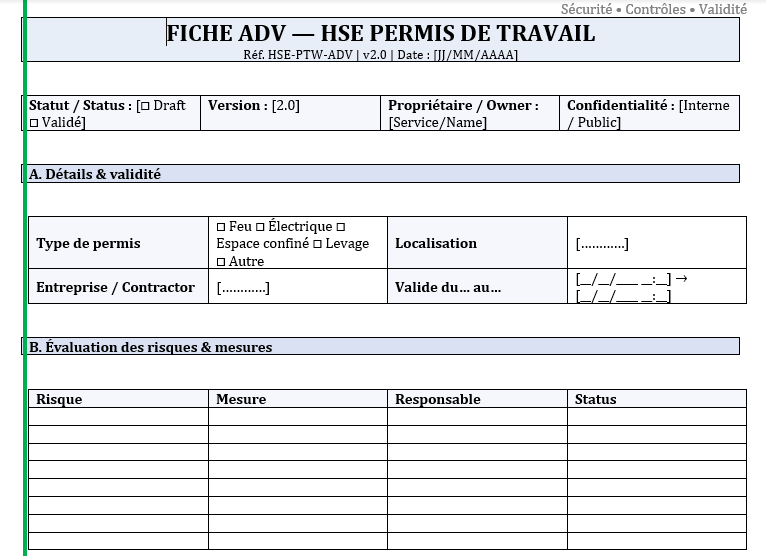The image size is (766, 556).
Task: Enable the Levage checkbox
Action: (x=317, y=244)
